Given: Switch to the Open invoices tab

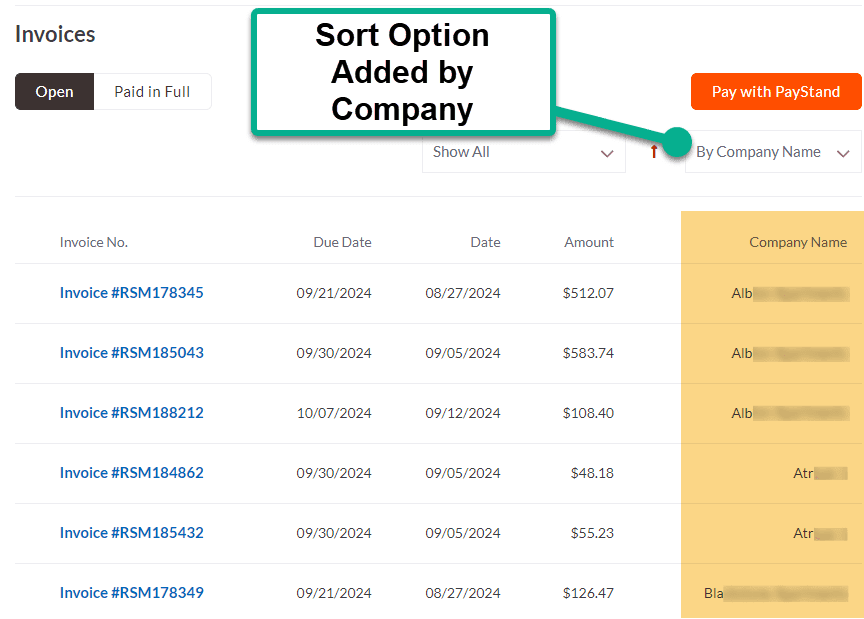Looking at the screenshot, I should coord(54,91).
